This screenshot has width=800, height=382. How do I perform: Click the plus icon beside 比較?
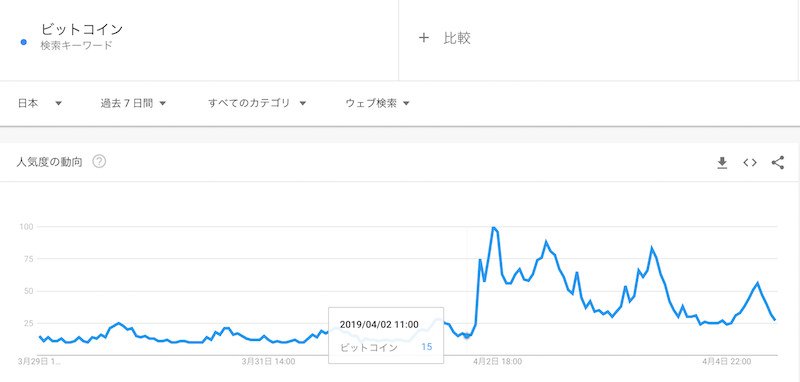[423, 38]
